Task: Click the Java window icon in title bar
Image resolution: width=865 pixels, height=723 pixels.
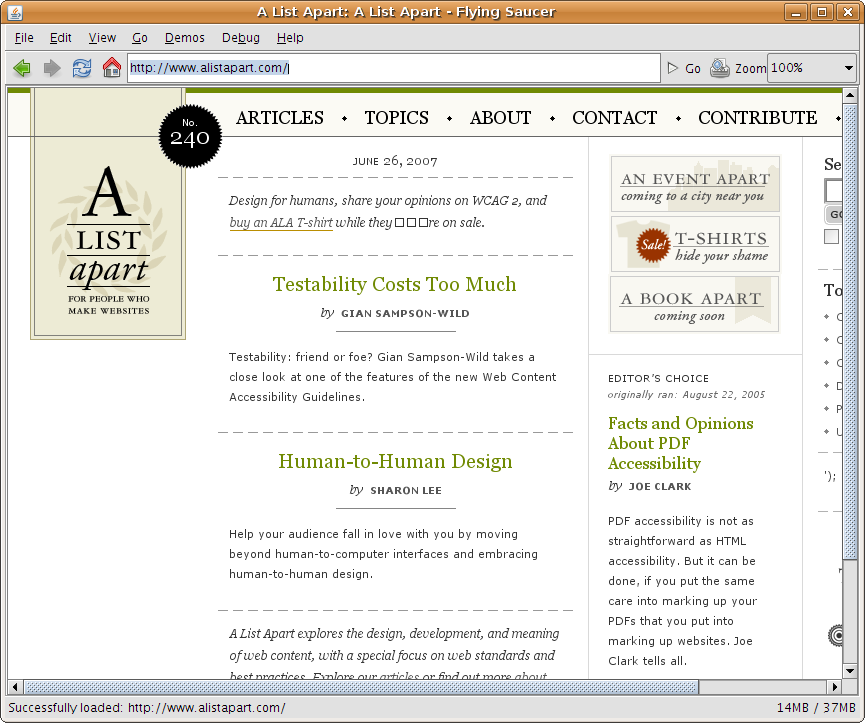Action: click(x=15, y=12)
